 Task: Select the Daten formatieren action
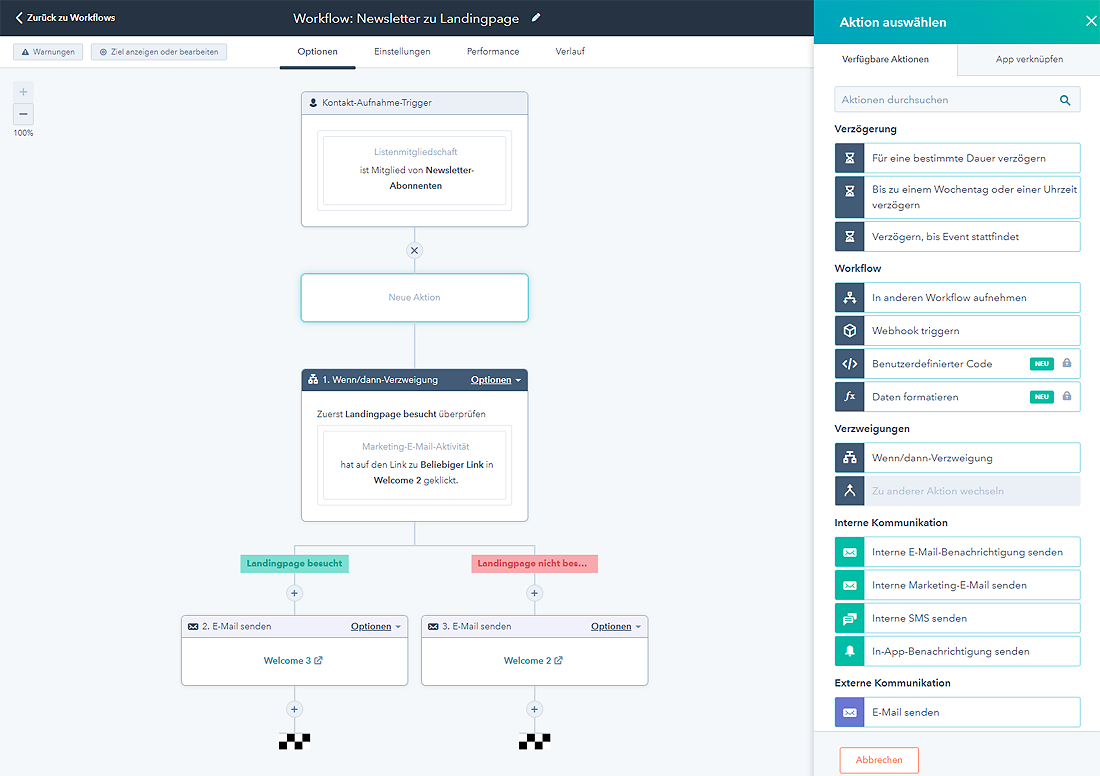click(957, 396)
